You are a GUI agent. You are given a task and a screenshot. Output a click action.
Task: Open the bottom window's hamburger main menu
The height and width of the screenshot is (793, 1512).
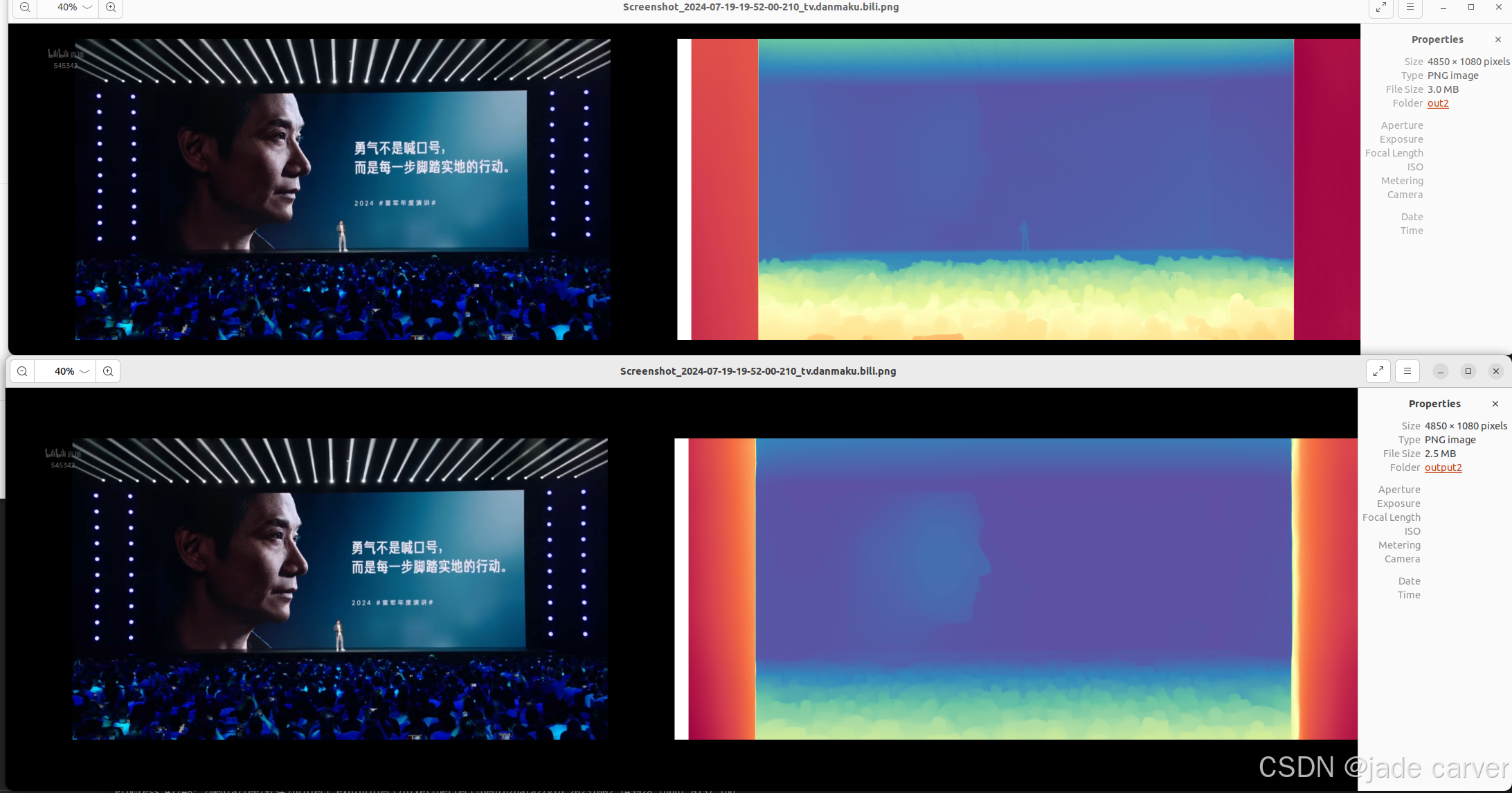[x=1407, y=371]
